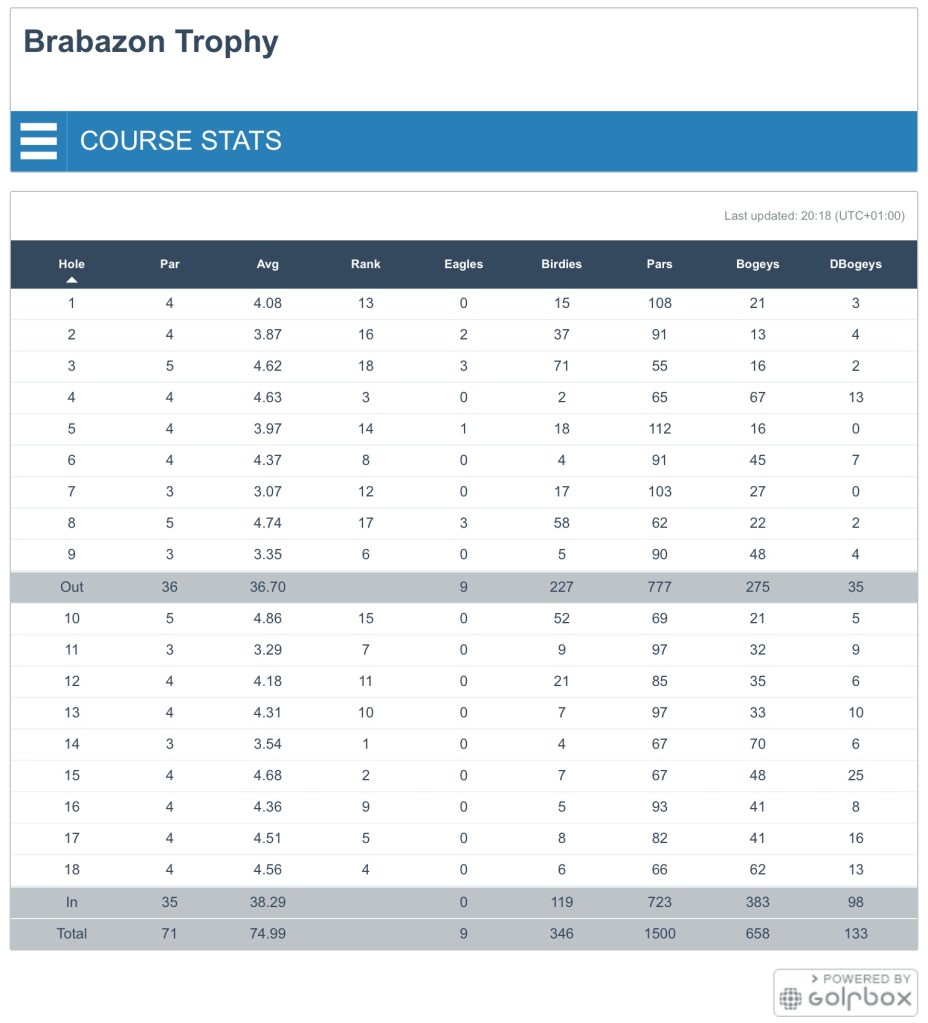Sort by Birdies column header
The width and height of the screenshot is (928, 1023).
click(561, 264)
